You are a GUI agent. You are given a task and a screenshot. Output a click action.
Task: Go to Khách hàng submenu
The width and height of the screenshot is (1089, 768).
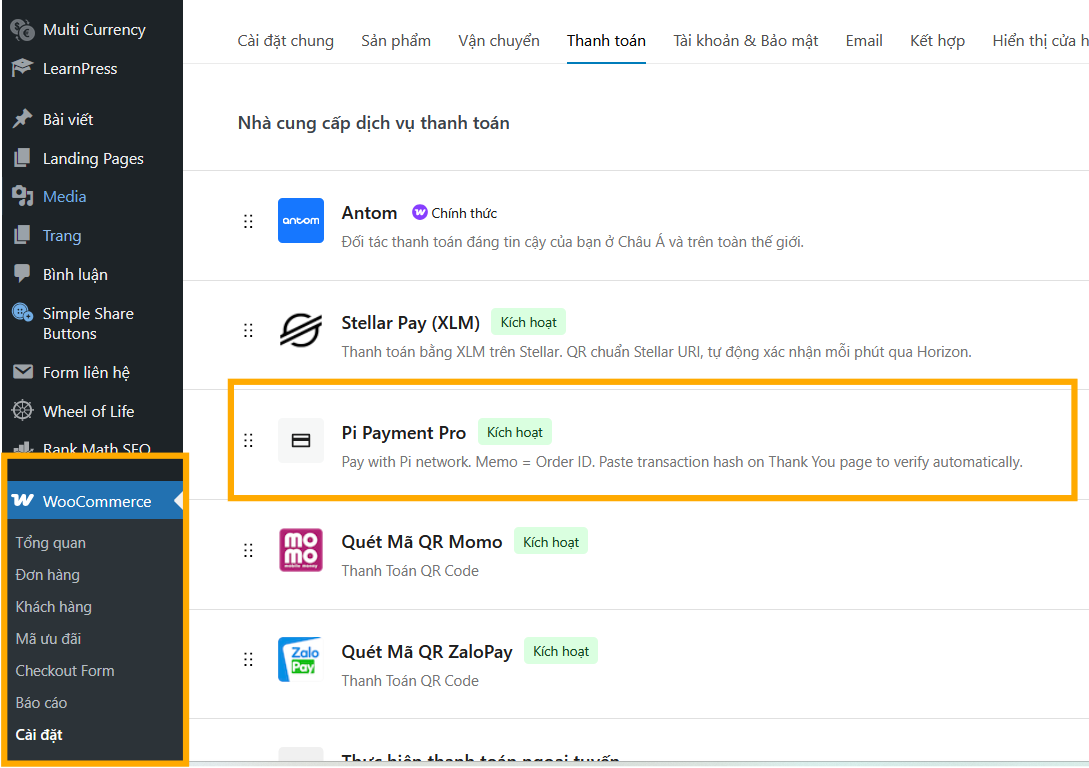click(53, 606)
